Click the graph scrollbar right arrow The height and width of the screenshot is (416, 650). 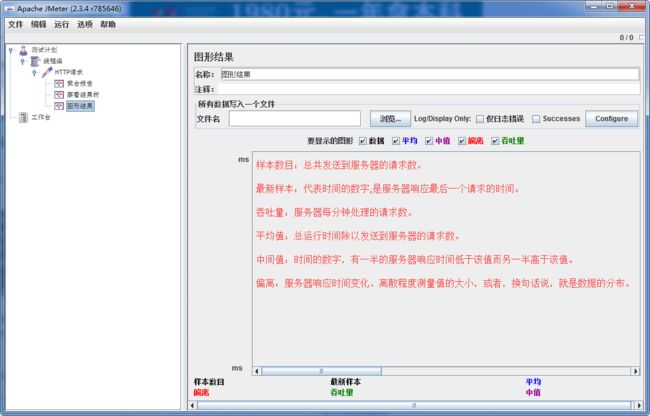tap(635, 371)
